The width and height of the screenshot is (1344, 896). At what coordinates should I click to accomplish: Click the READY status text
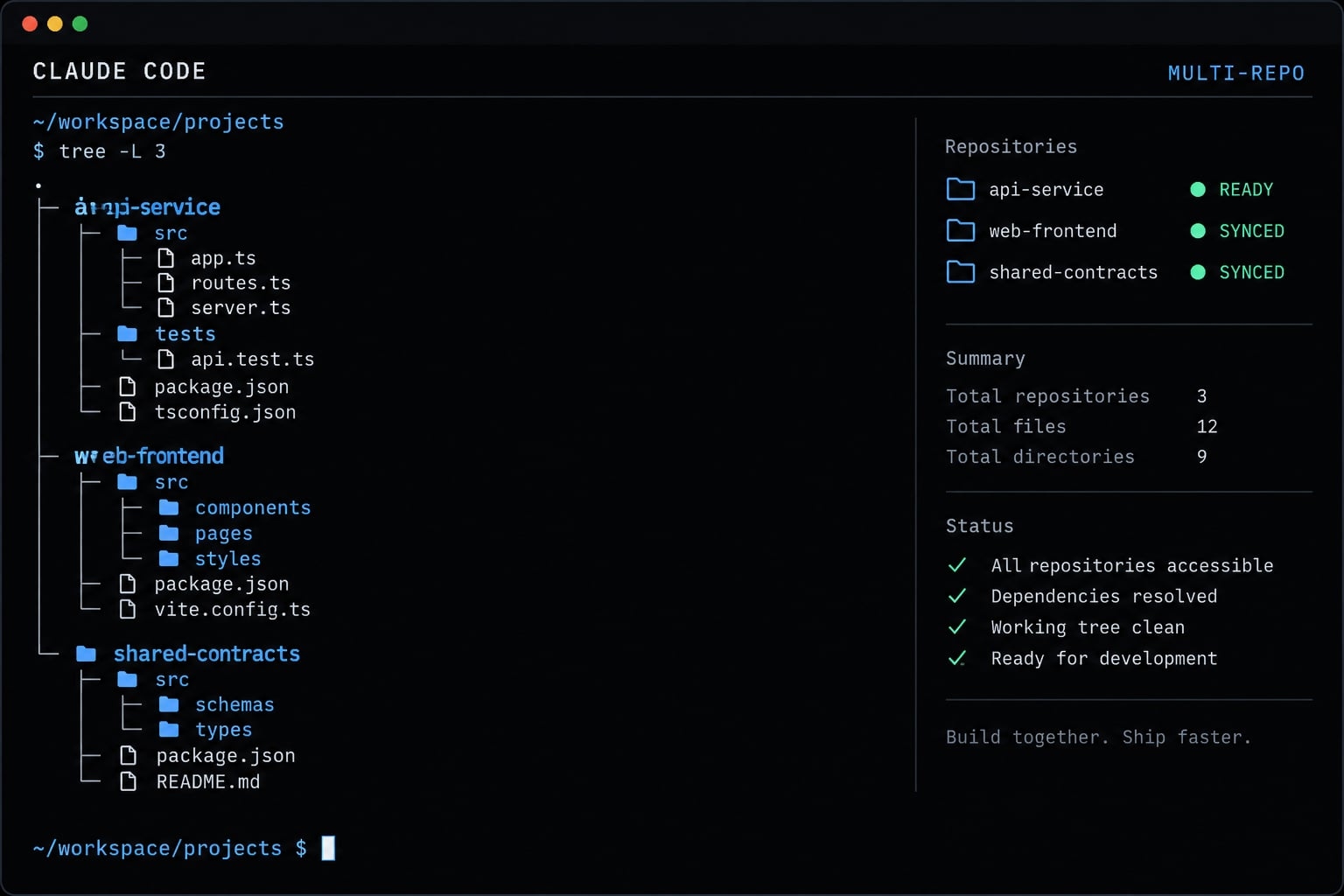click(1246, 190)
